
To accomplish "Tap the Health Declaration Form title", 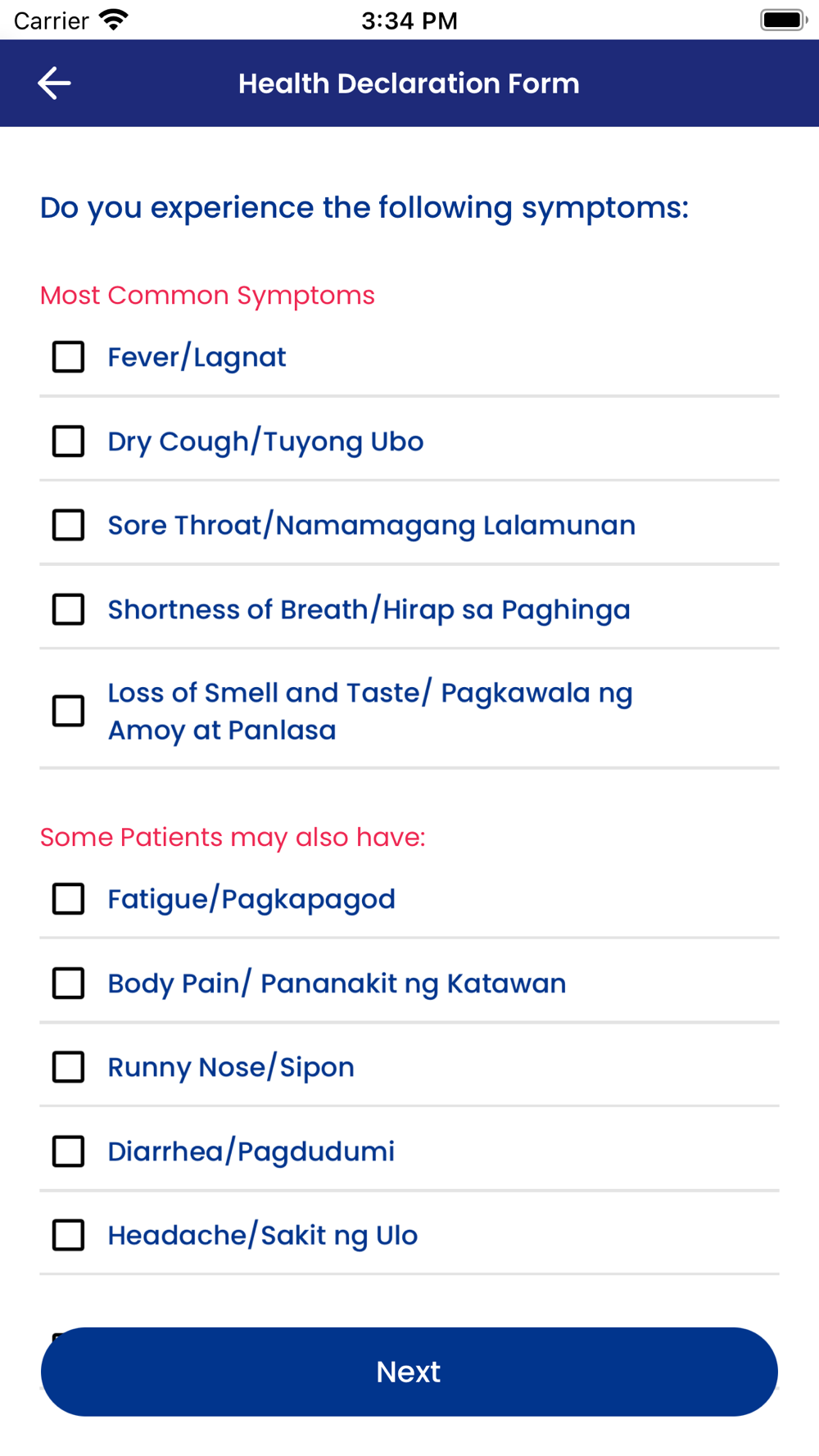I will point(409,84).
